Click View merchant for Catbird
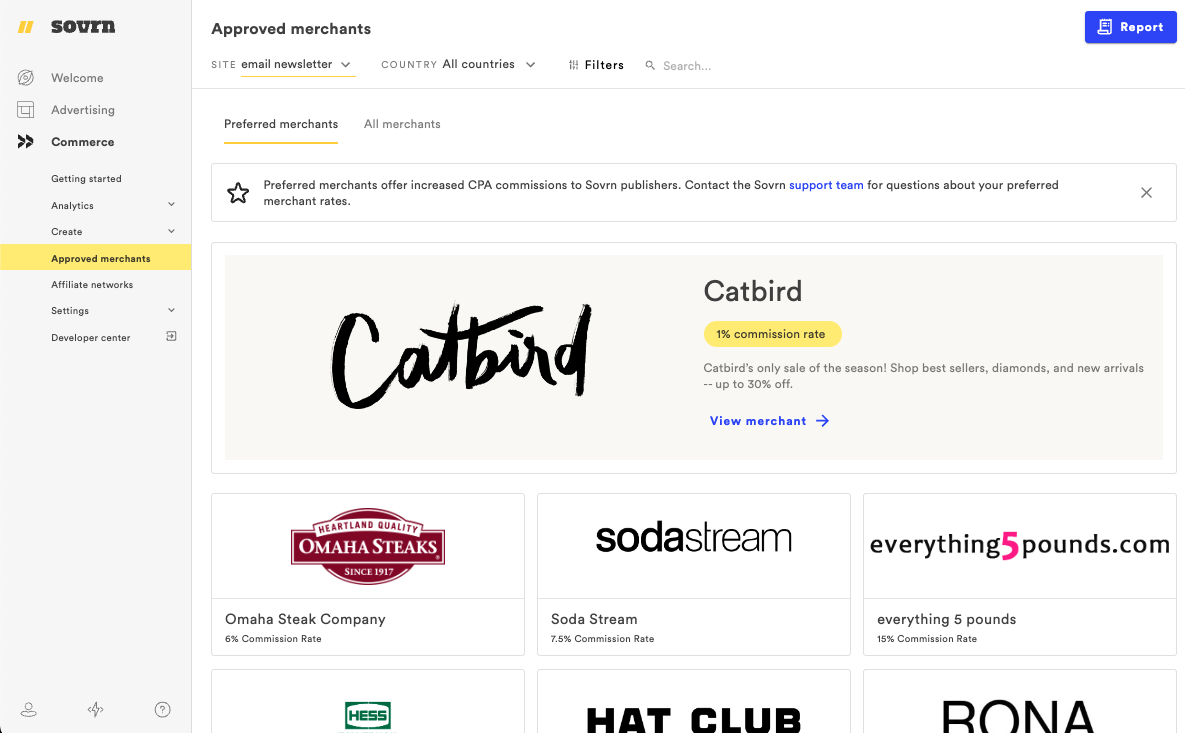 [758, 420]
